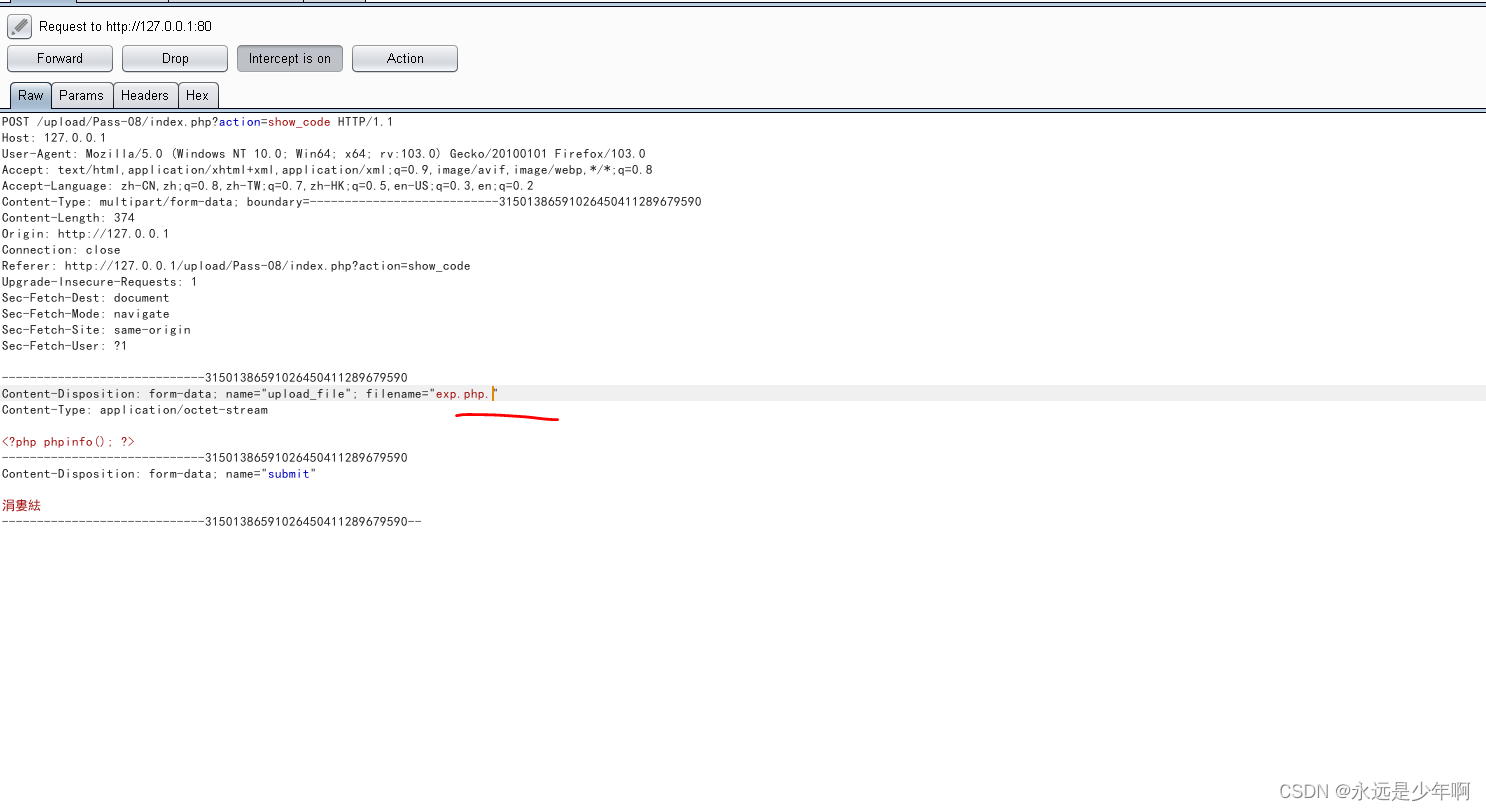Click the submit form-data name value
The width and height of the screenshot is (1486, 811).
click(288, 474)
